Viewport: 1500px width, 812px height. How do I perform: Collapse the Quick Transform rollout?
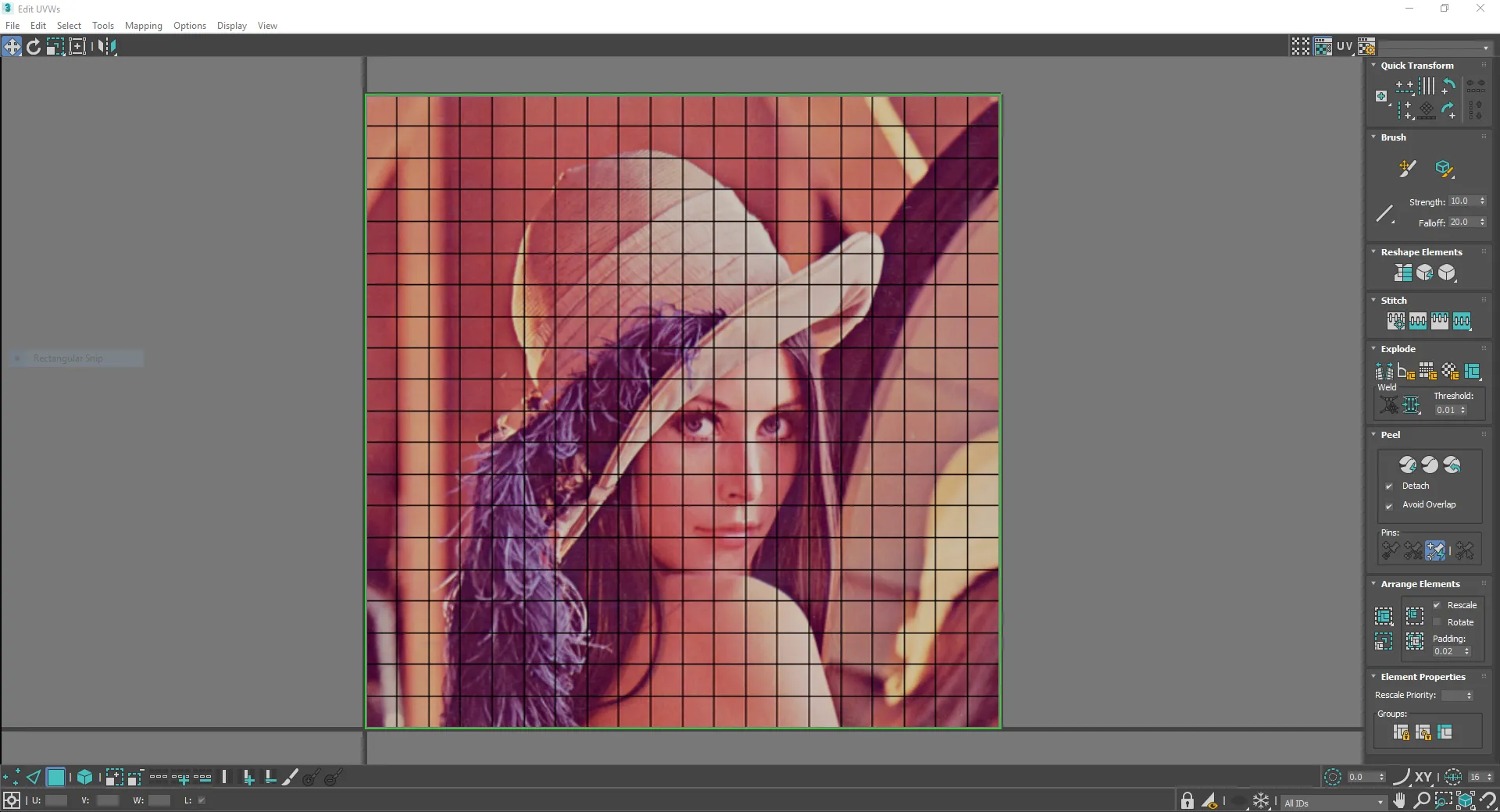(1373, 66)
